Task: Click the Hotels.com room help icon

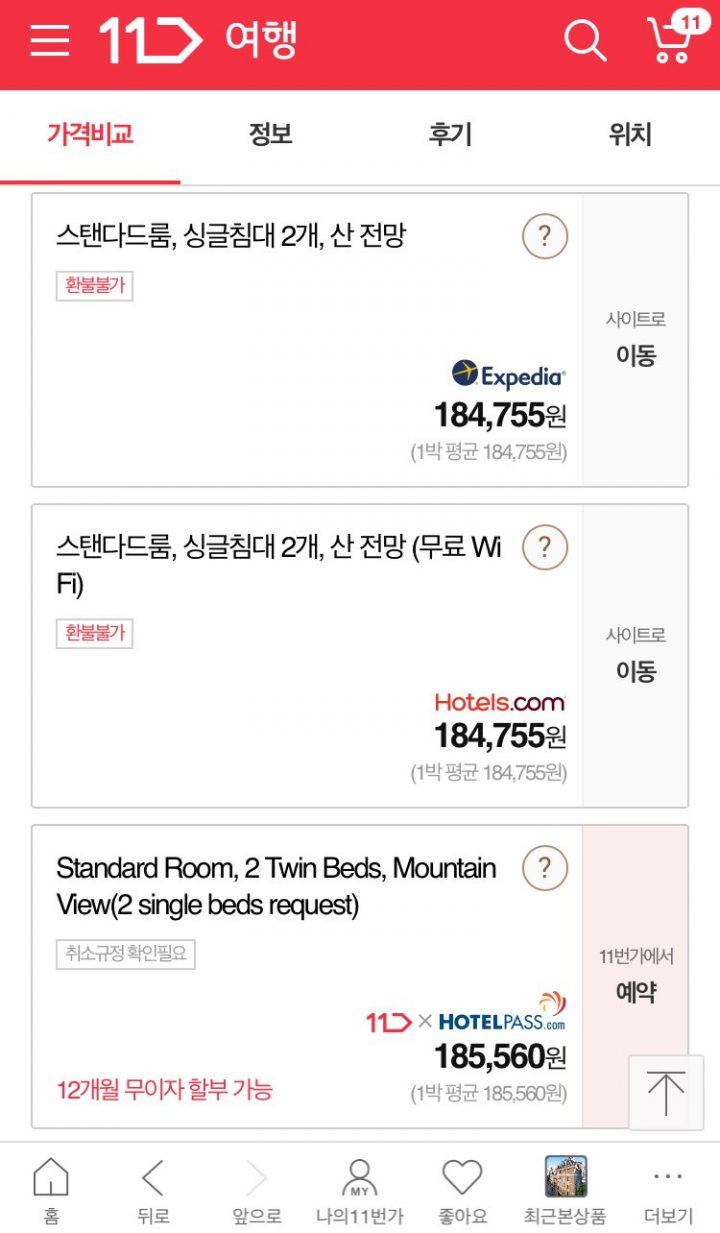Action: click(x=544, y=548)
